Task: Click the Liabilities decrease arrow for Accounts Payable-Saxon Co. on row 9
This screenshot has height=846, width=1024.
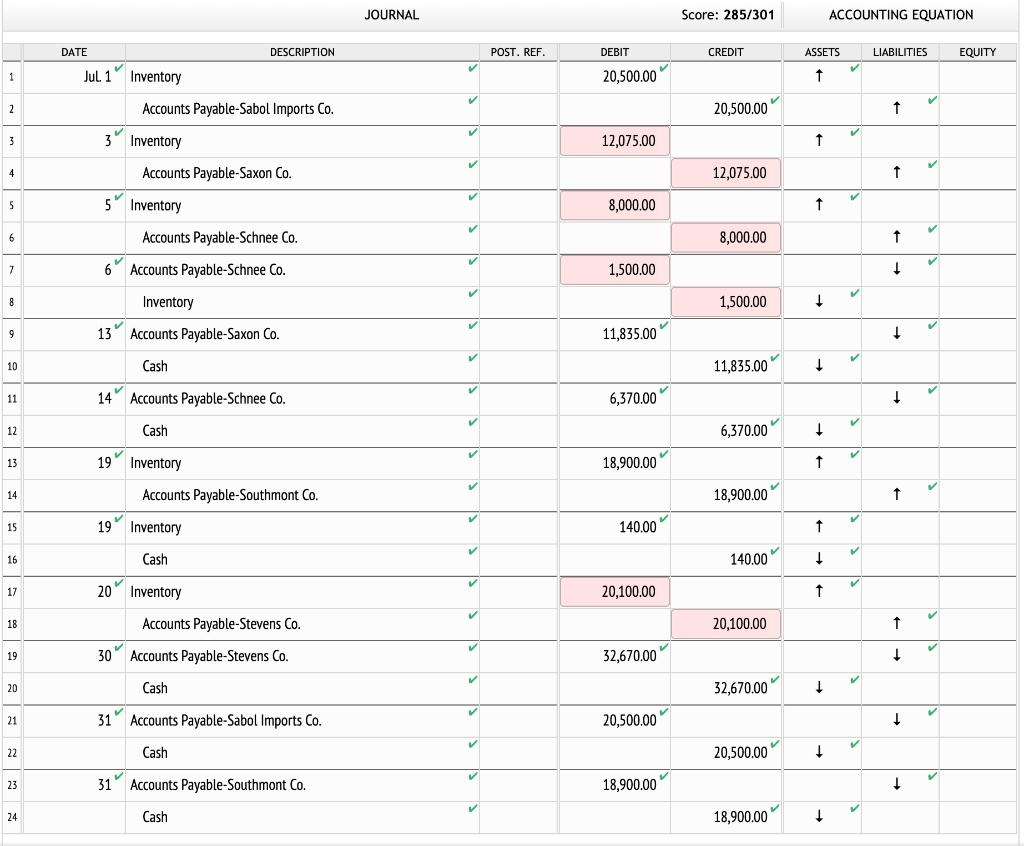Action: click(x=897, y=334)
